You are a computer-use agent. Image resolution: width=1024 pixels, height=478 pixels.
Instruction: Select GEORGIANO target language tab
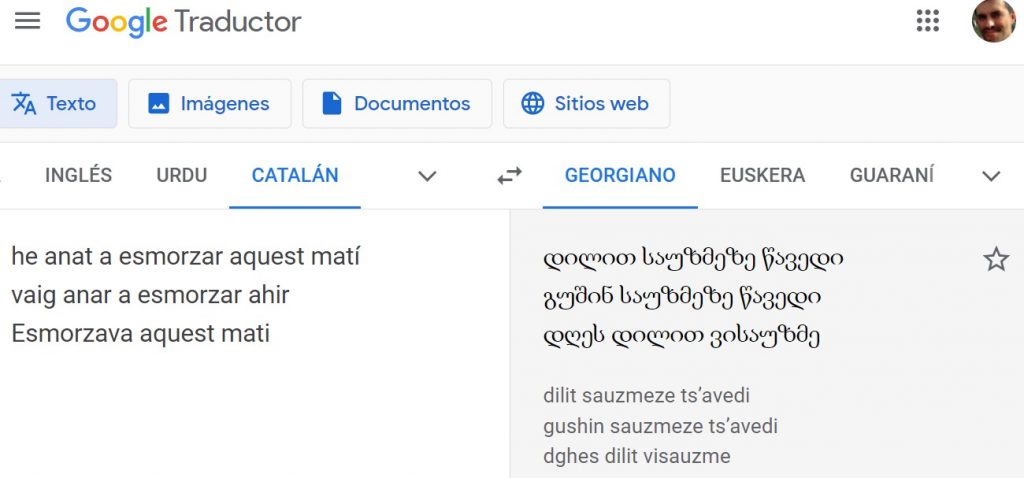pyautogui.click(x=620, y=176)
